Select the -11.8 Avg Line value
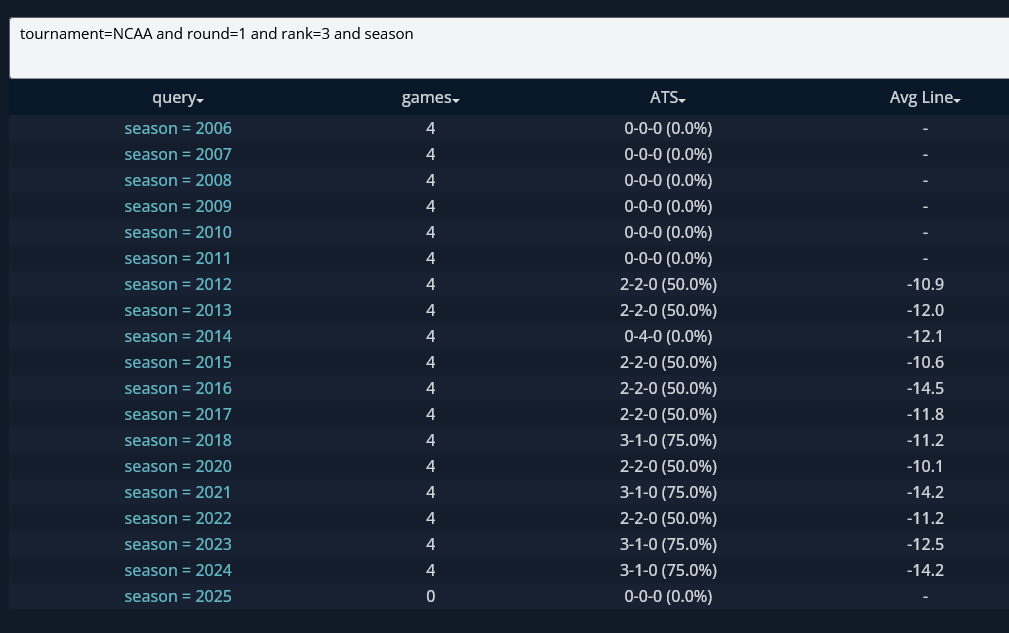Viewport: 1009px width, 633px height. 925,414
